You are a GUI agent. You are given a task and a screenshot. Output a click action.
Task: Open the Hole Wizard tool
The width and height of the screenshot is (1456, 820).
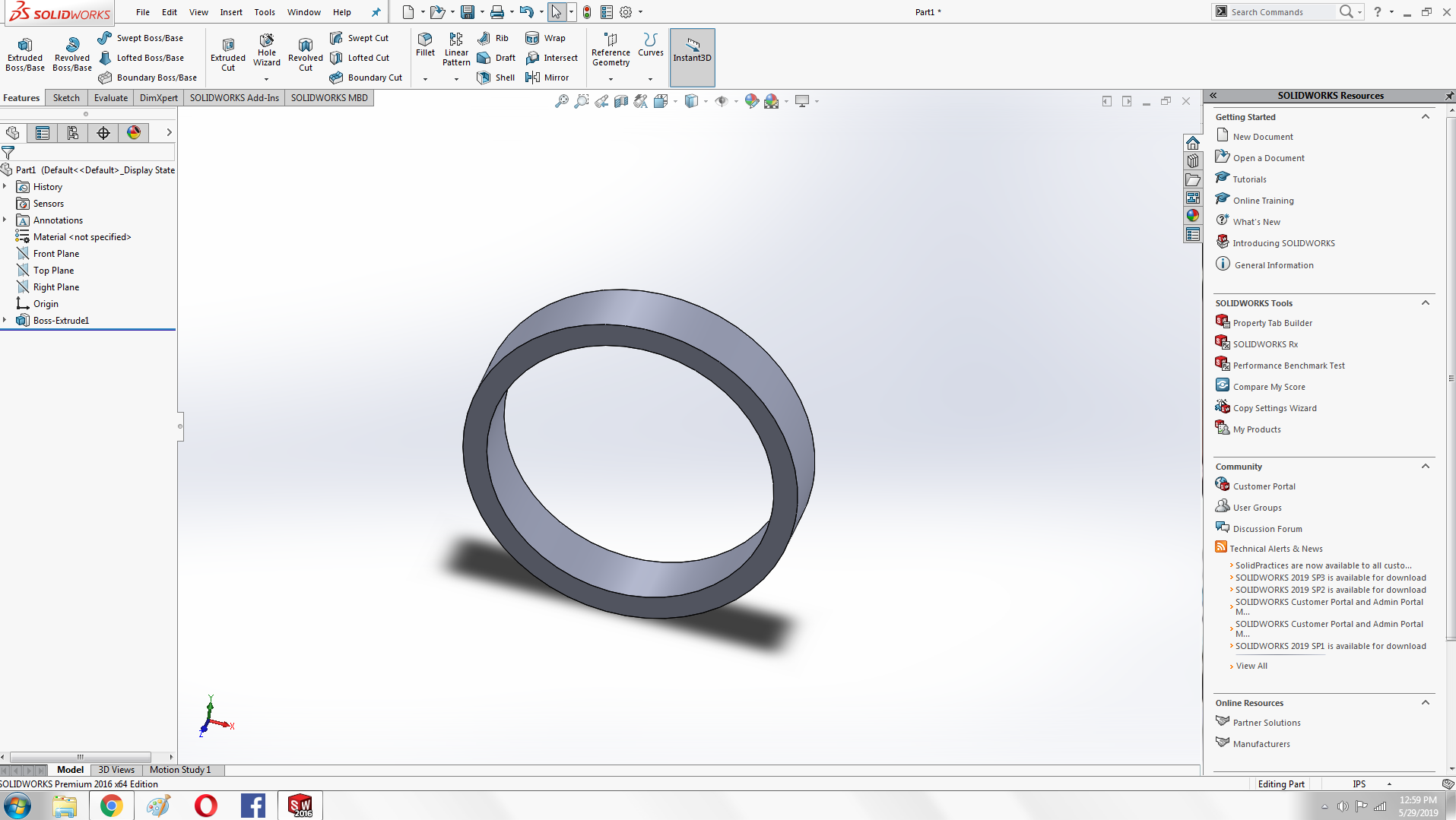tap(267, 52)
